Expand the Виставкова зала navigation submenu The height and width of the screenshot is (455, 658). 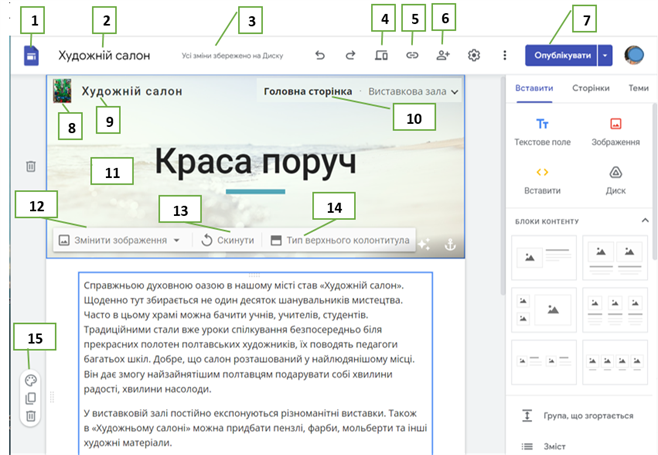tap(455, 92)
